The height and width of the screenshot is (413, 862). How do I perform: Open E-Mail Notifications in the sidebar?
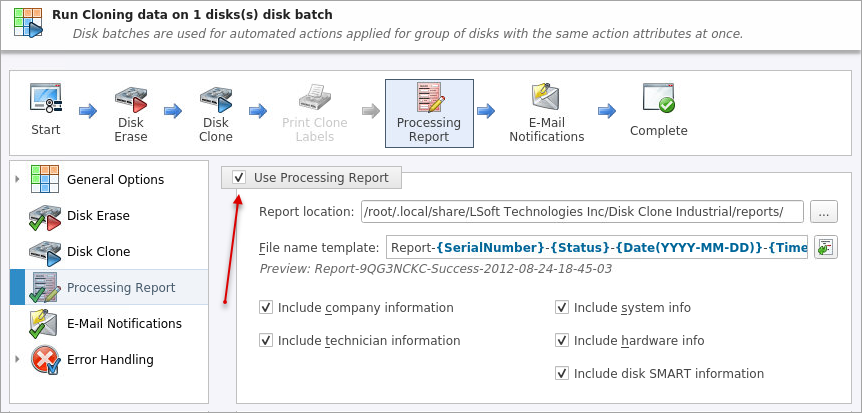pos(124,324)
